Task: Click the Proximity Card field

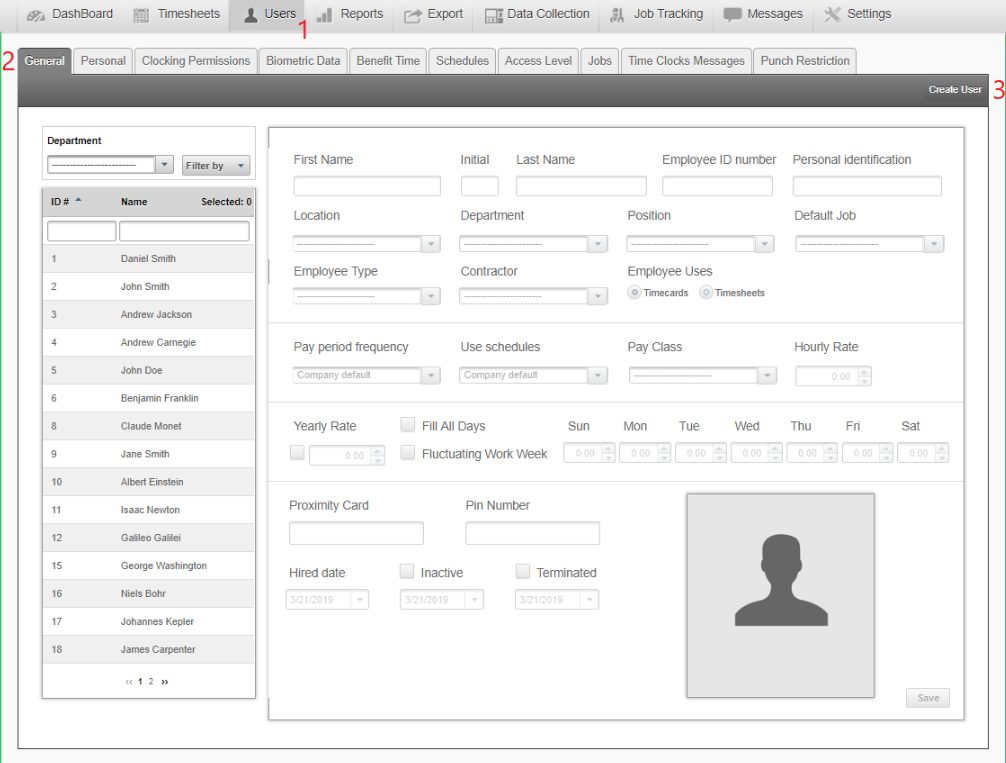Action: pos(356,533)
